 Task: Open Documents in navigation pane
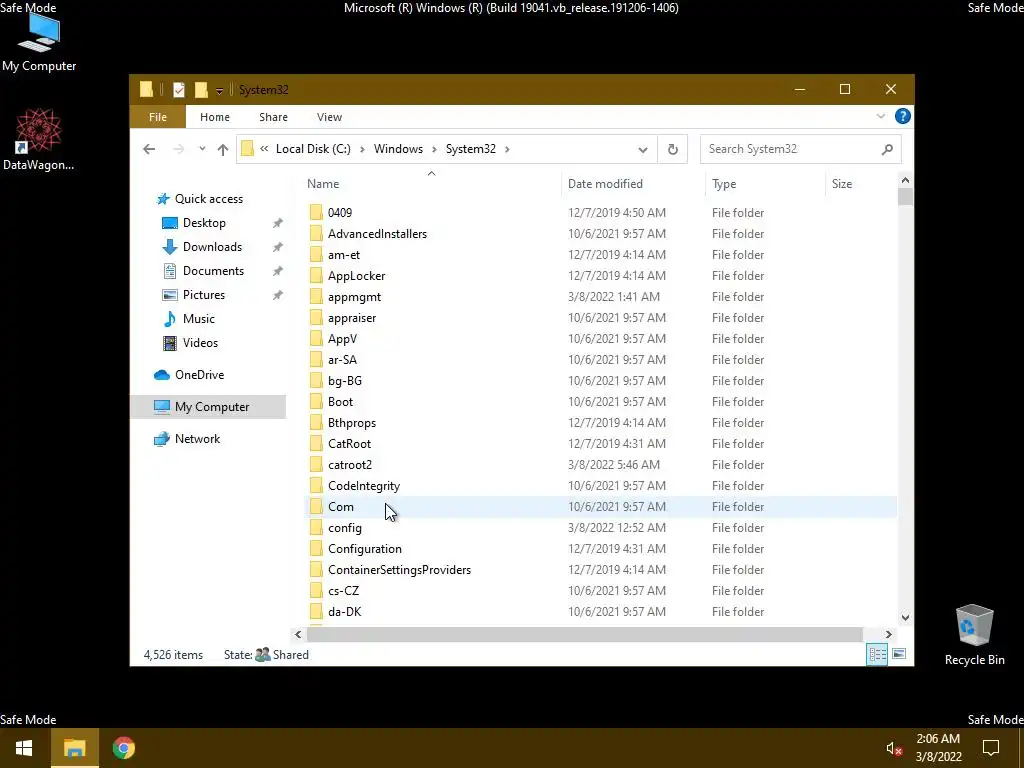[213, 271]
